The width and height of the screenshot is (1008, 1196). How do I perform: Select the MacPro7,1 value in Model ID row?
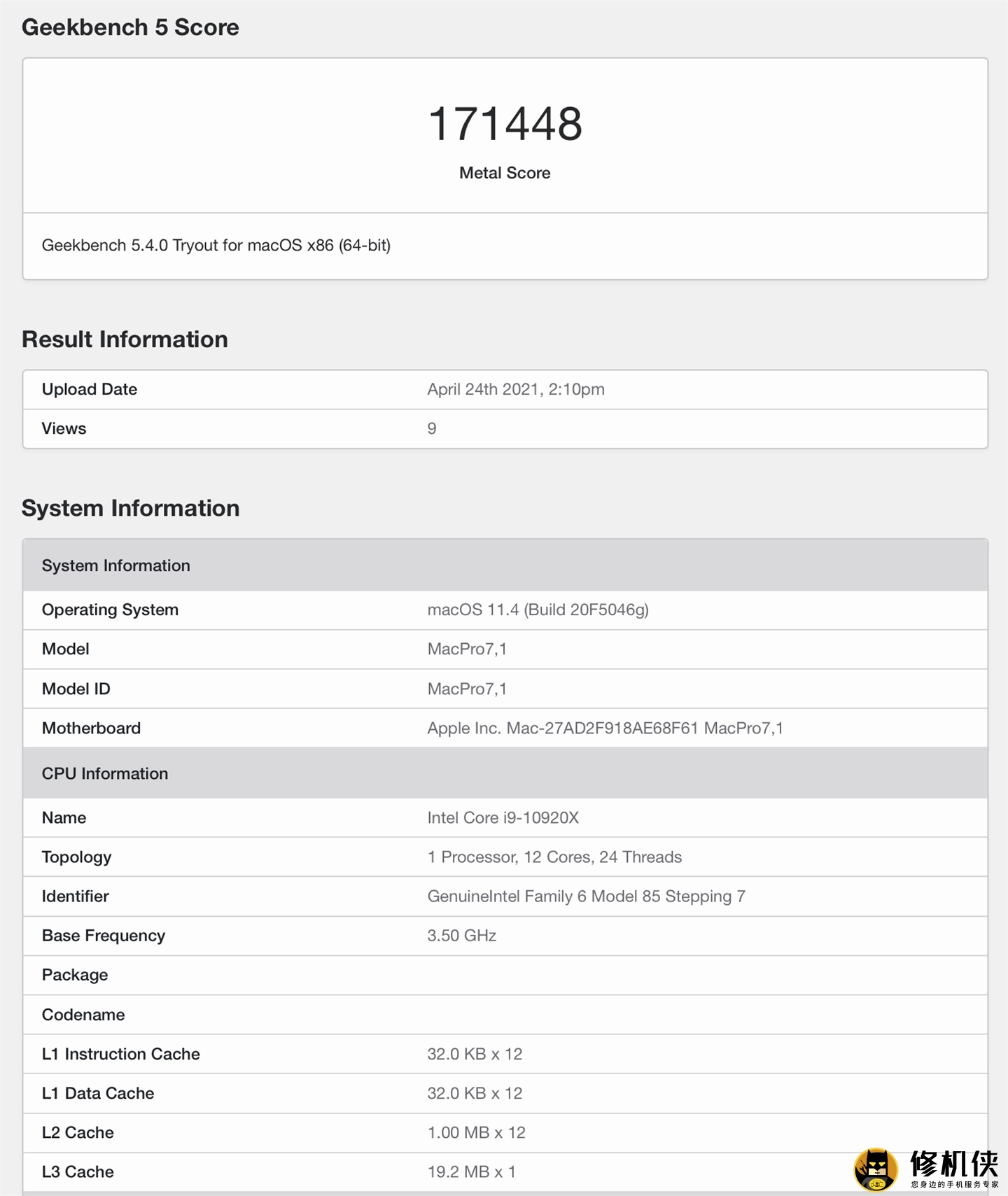coord(467,689)
